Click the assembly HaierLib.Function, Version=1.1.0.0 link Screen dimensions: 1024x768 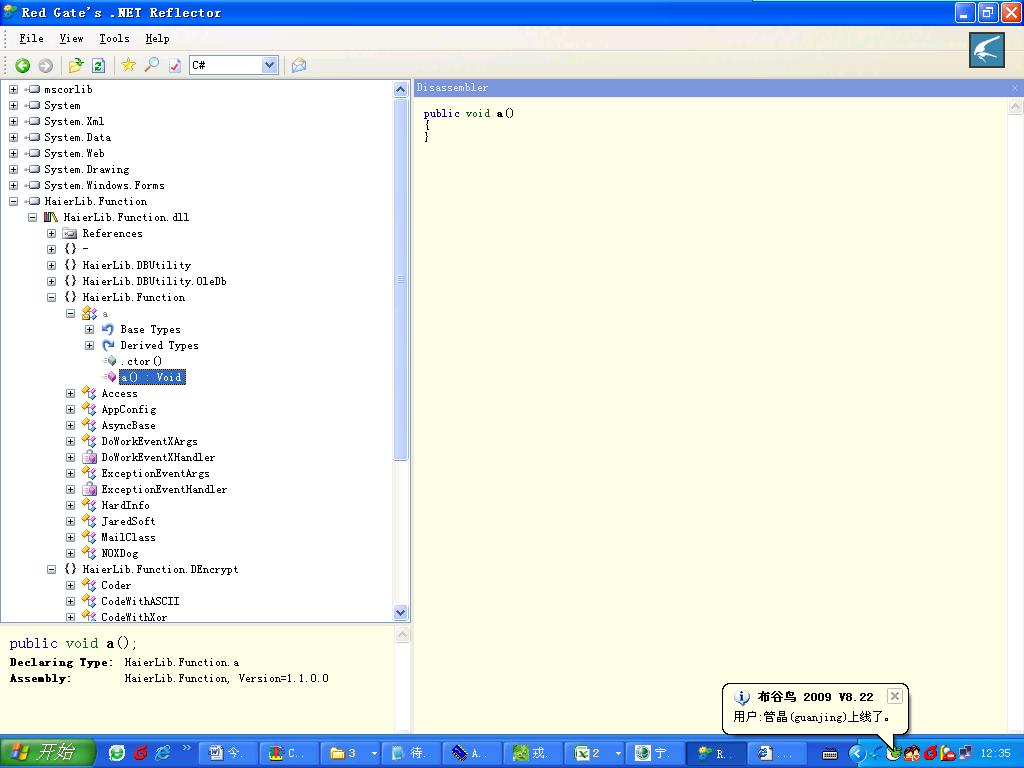click(227, 679)
